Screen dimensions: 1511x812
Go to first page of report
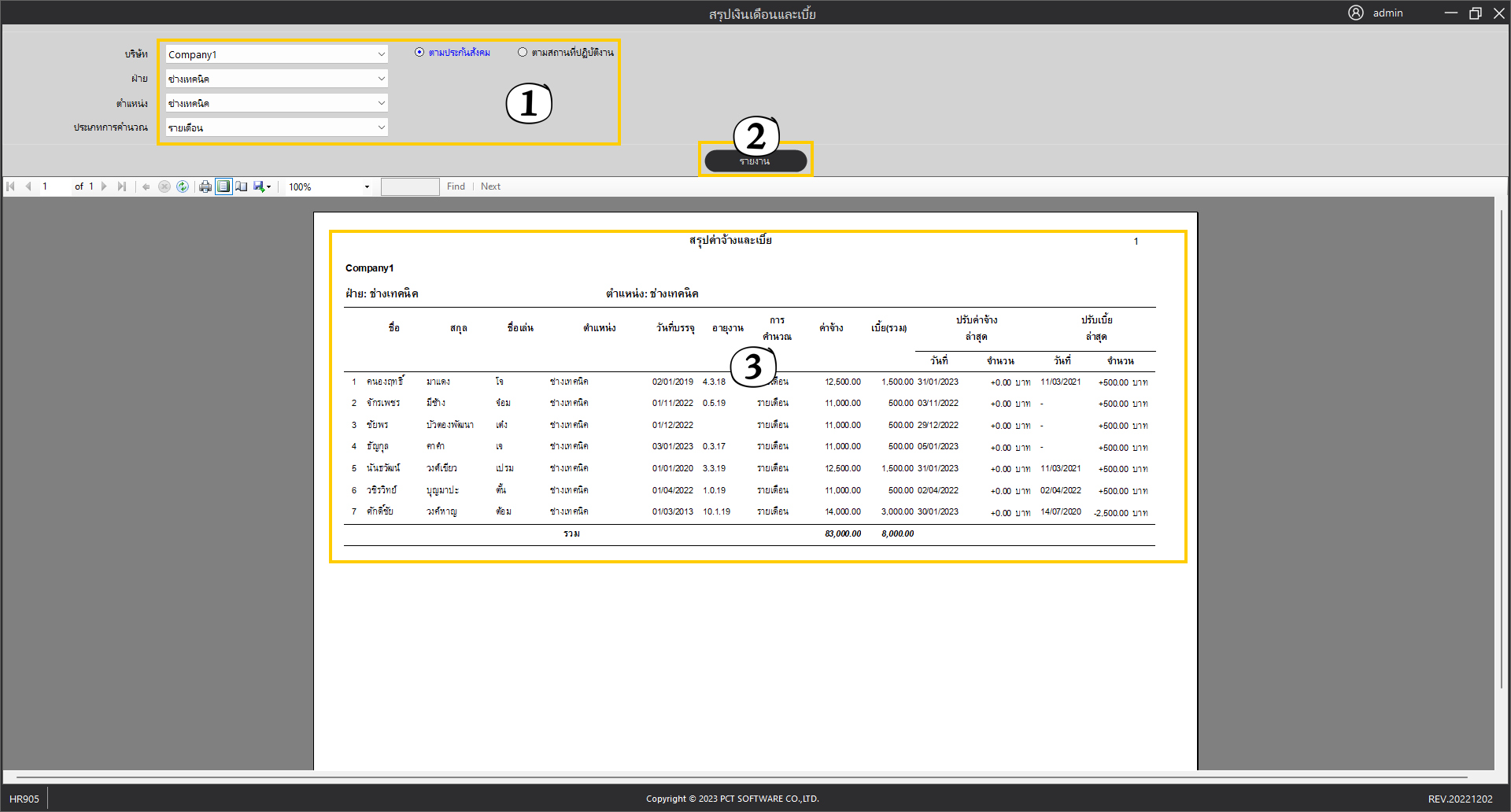coord(10,186)
